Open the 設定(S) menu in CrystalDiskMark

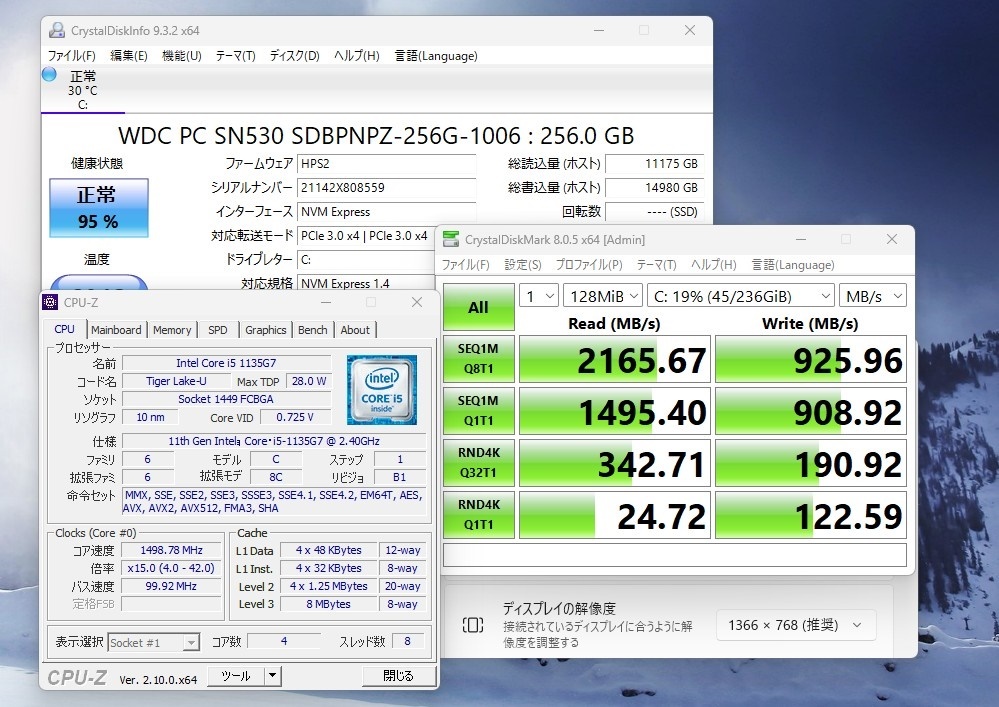pyautogui.click(x=522, y=264)
